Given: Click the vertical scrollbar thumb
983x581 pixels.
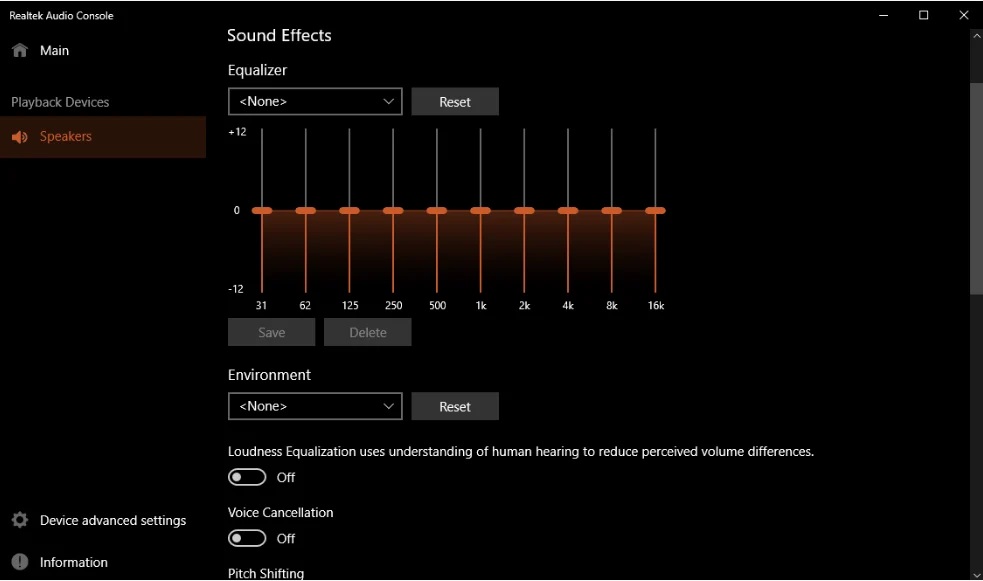Looking at the screenshot, I should (976, 188).
